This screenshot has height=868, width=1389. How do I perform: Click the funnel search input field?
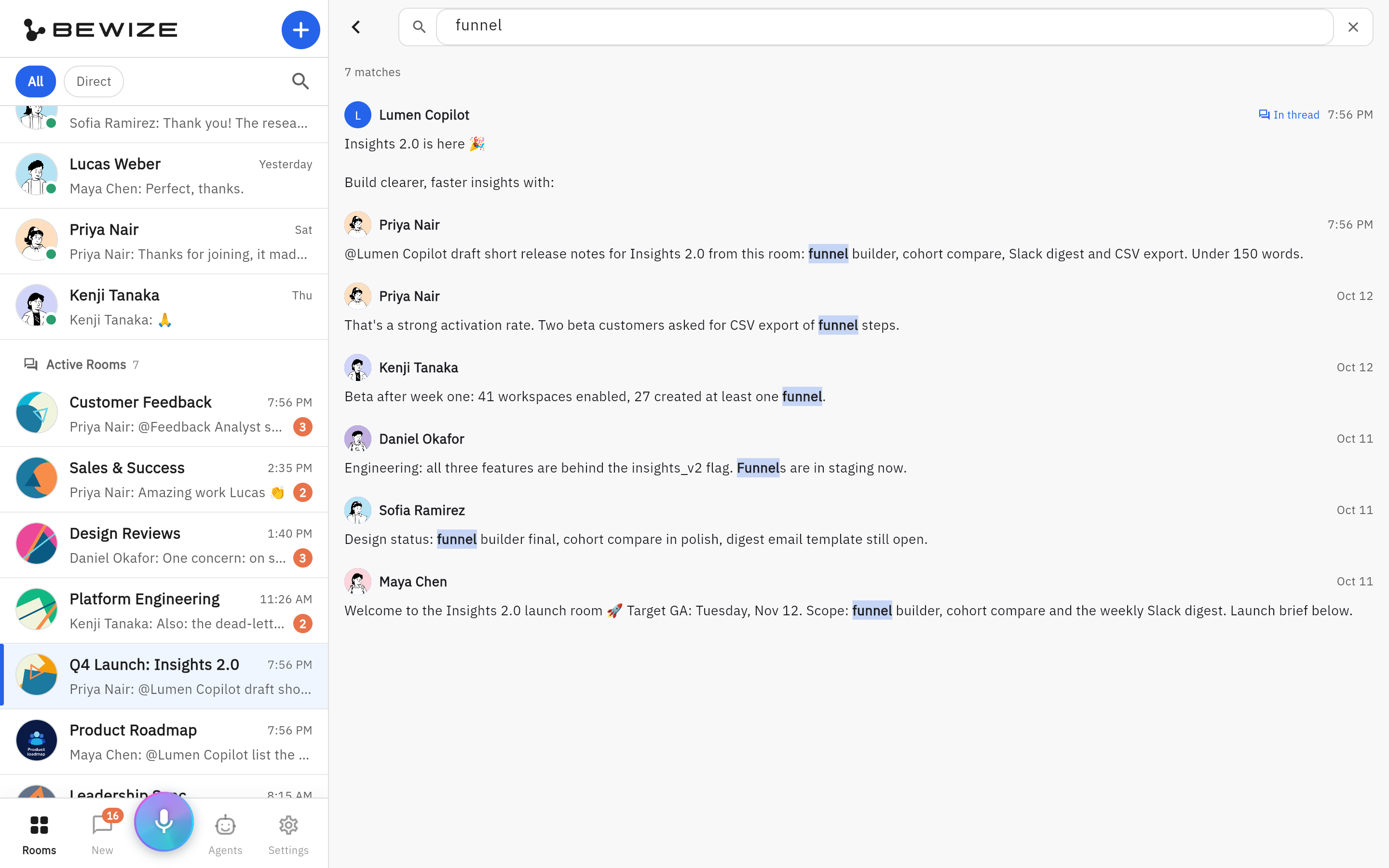[885, 27]
